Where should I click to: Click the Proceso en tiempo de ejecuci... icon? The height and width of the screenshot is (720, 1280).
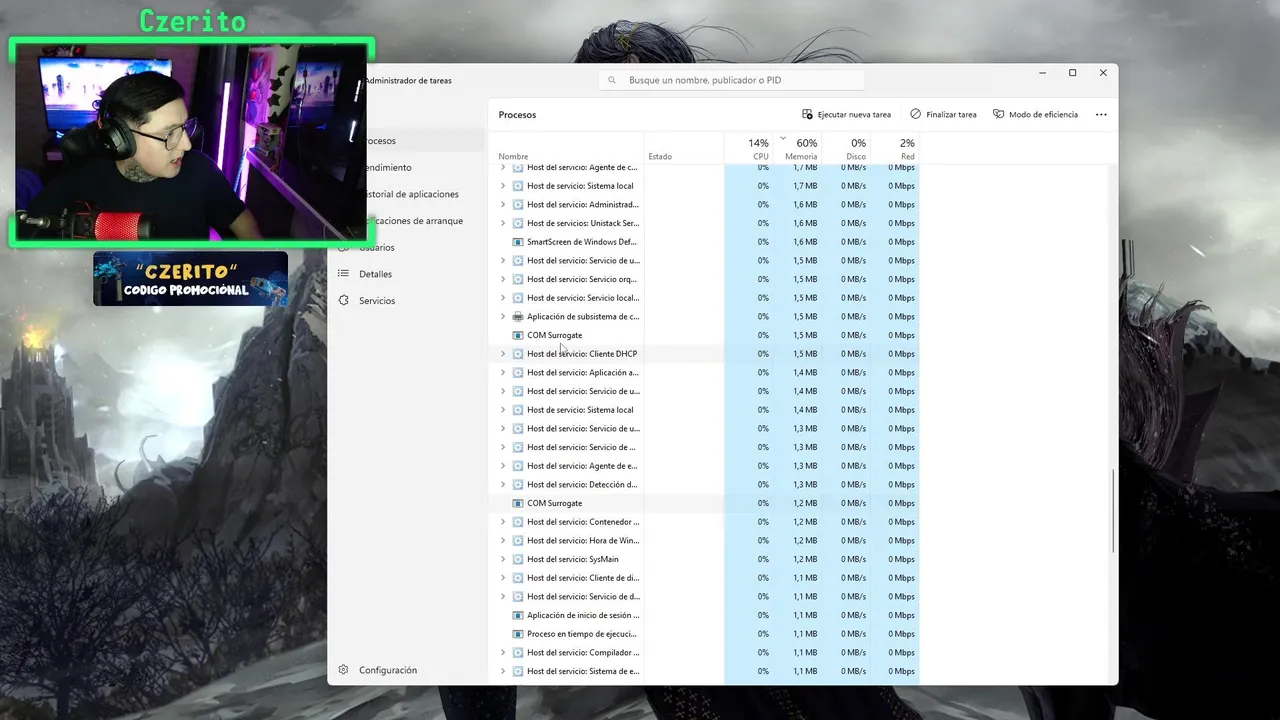(x=518, y=634)
